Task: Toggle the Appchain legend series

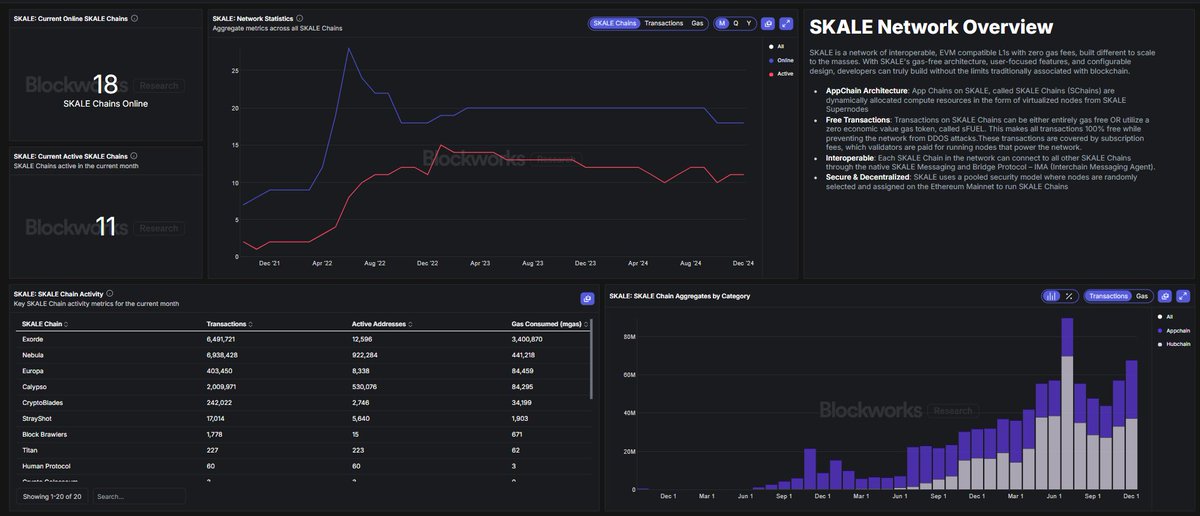Action: (1173, 330)
